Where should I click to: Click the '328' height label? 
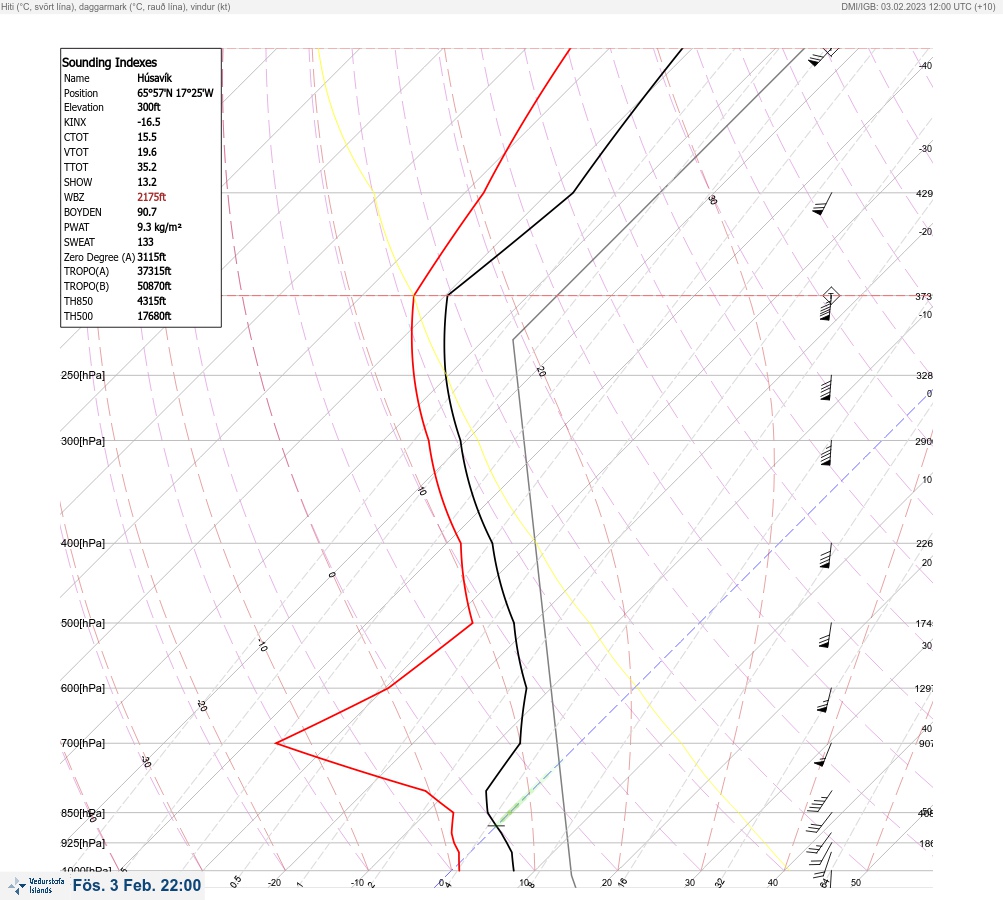(x=924, y=375)
